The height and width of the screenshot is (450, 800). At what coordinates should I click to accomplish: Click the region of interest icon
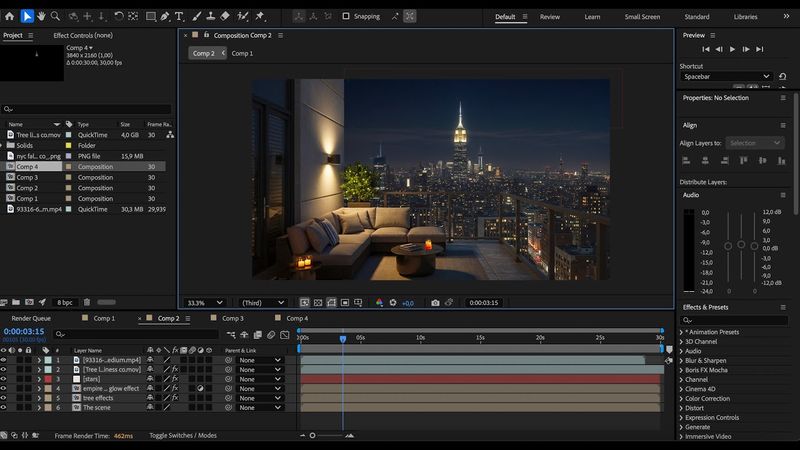click(x=345, y=303)
